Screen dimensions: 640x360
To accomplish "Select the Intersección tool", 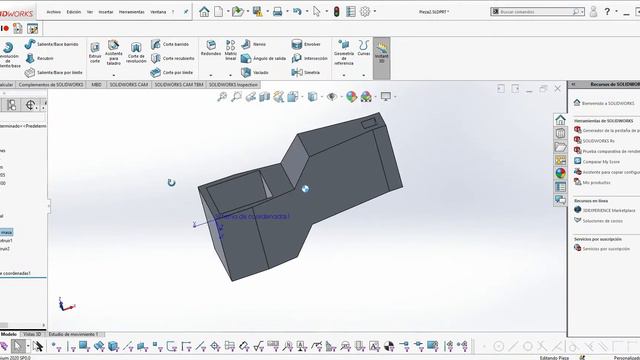I will [309, 58].
